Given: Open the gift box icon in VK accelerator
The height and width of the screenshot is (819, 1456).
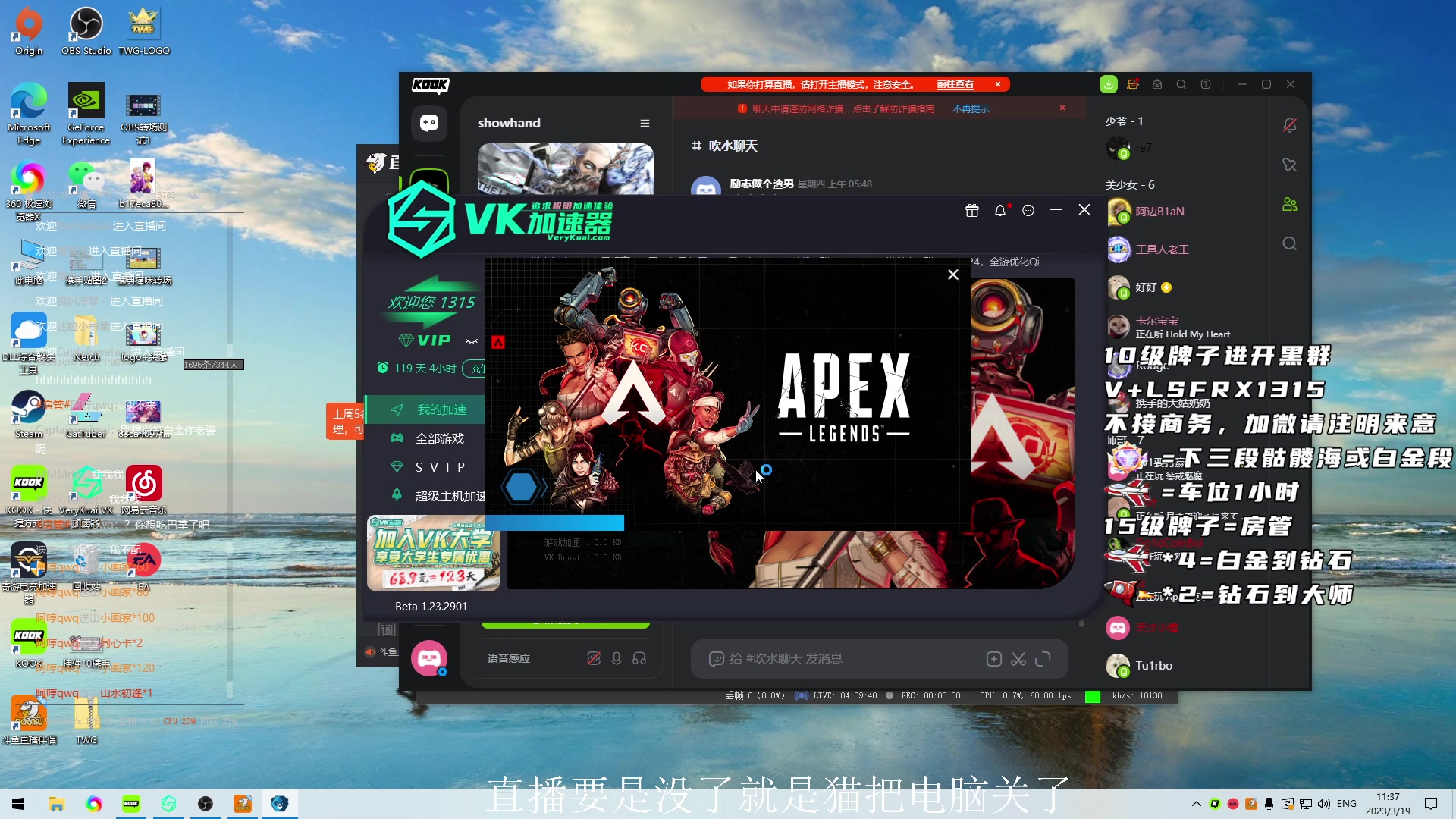Looking at the screenshot, I should pos(972,211).
